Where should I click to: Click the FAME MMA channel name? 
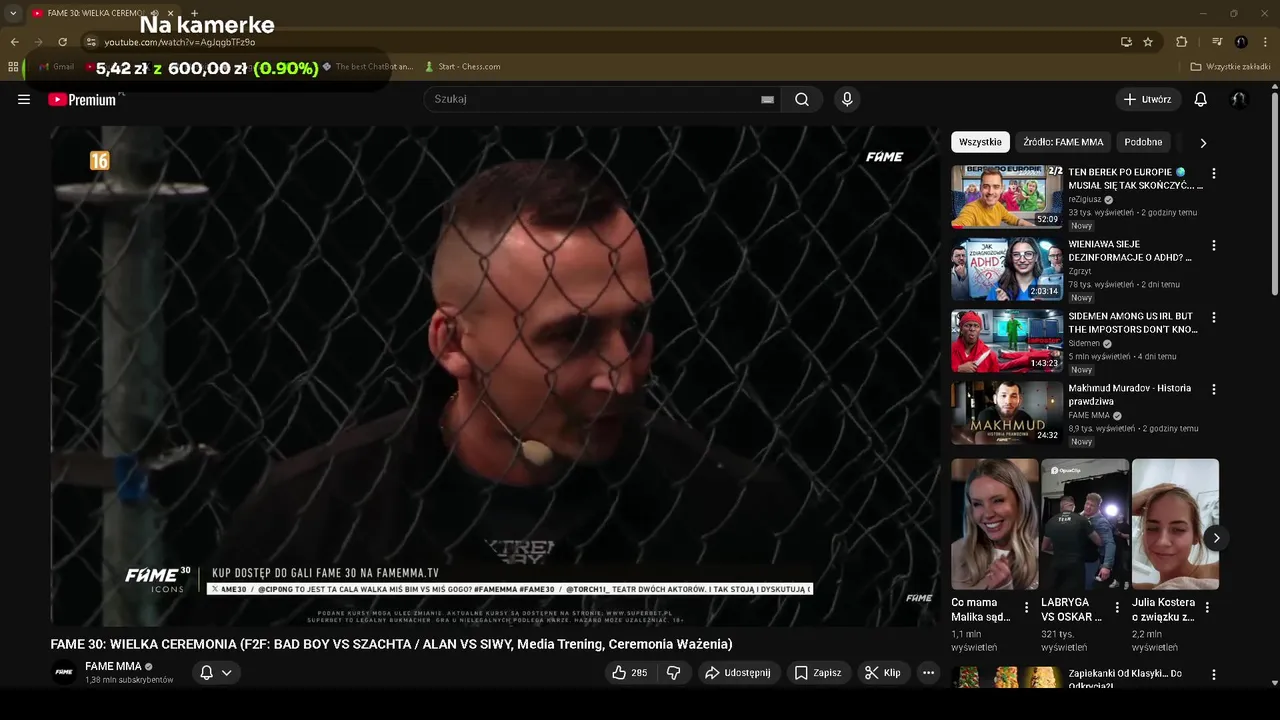coord(113,666)
